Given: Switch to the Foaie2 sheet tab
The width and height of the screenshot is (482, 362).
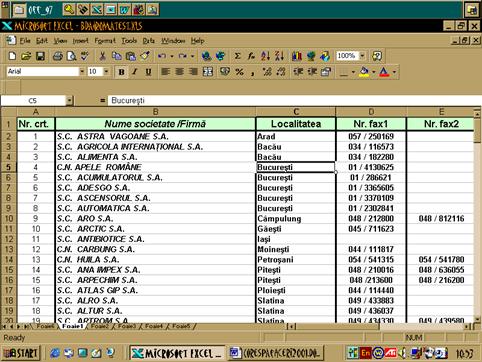Looking at the screenshot, I should (100, 326).
